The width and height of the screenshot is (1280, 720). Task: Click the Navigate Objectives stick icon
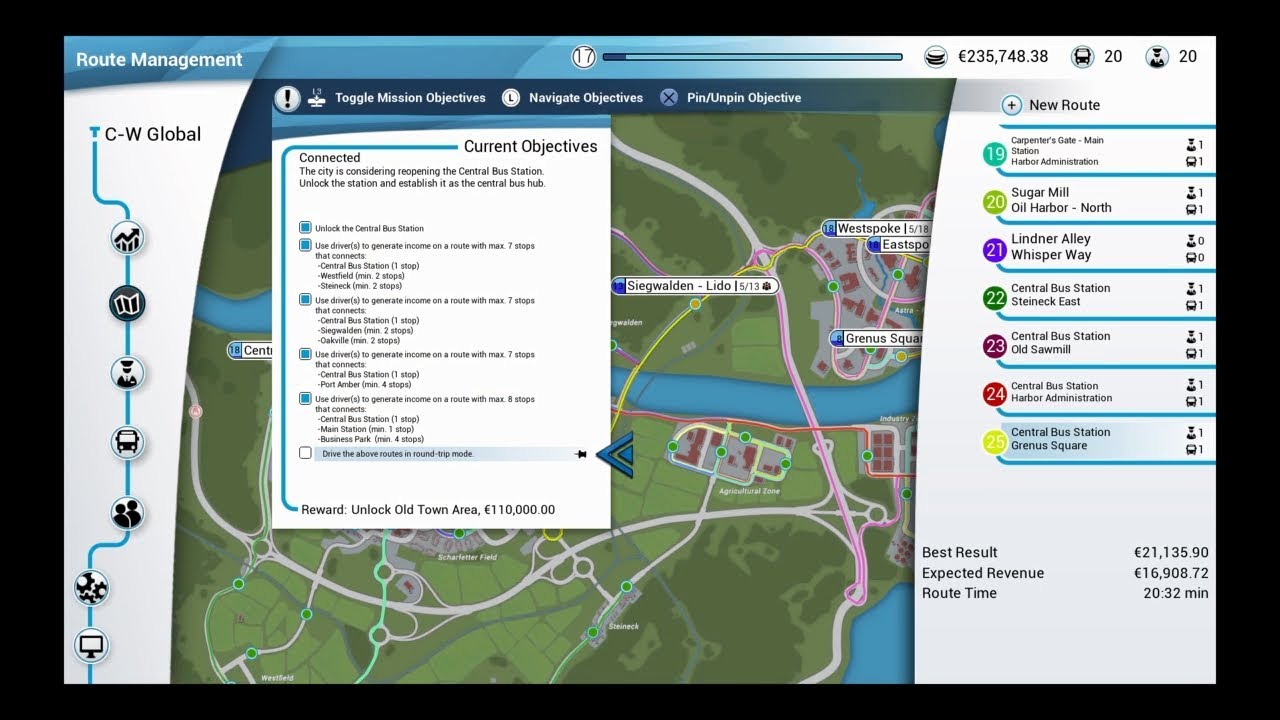tap(511, 98)
